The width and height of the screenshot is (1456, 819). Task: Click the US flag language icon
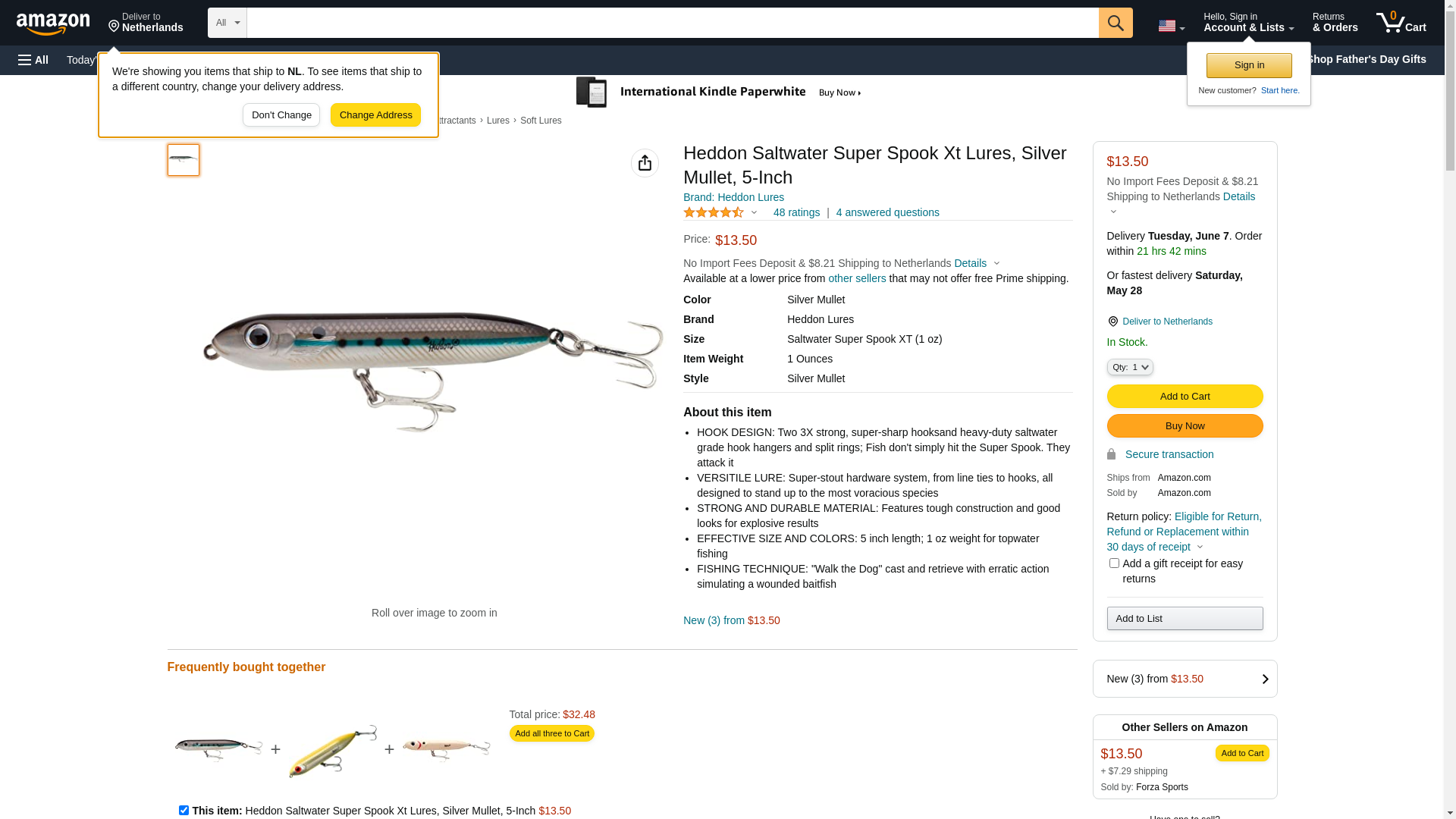coord(1170,26)
